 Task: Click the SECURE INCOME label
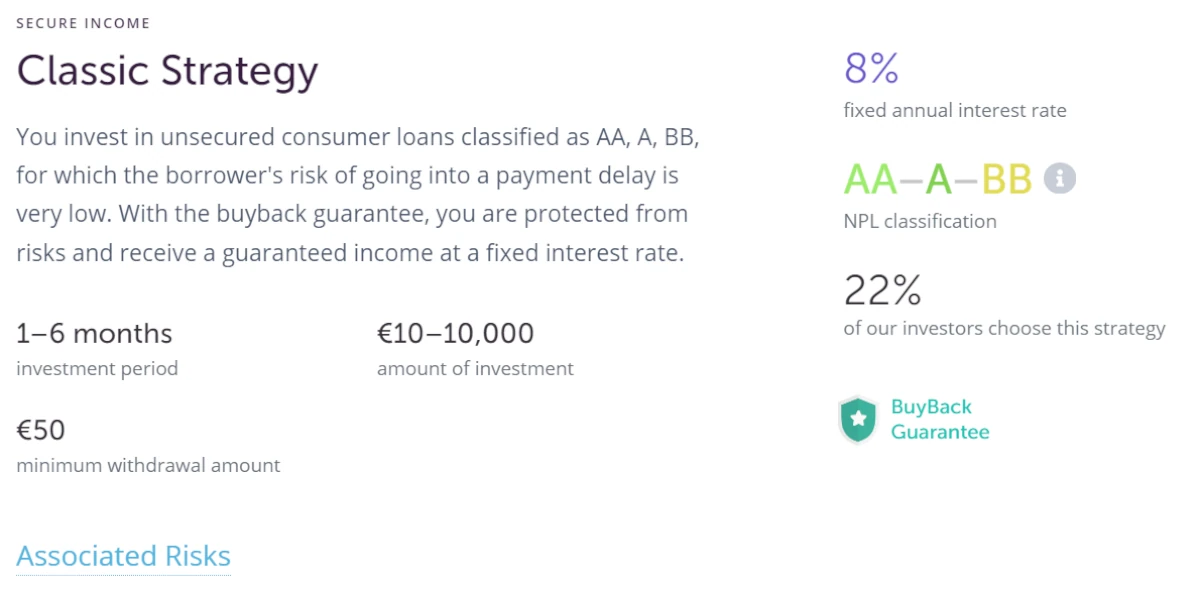[83, 22]
